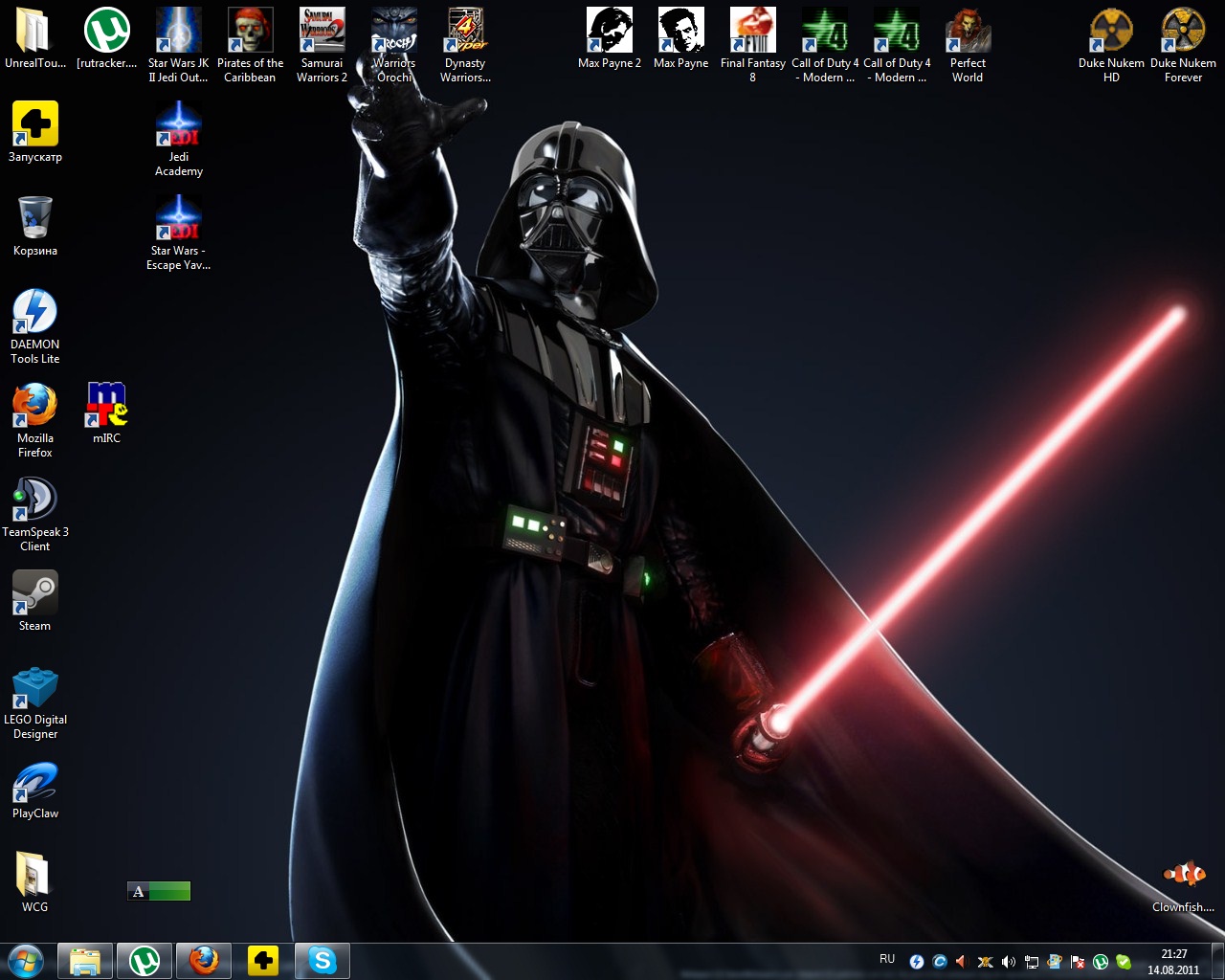Select LEGO Digital Designer shortcut

pos(34,688)
